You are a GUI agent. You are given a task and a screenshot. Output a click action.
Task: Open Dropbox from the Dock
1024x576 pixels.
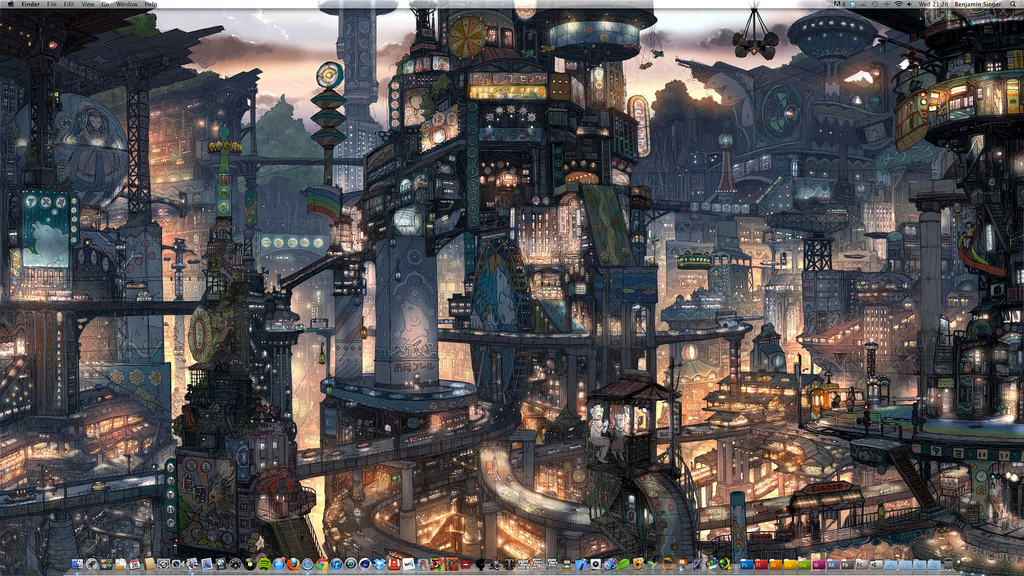(379, 564)
